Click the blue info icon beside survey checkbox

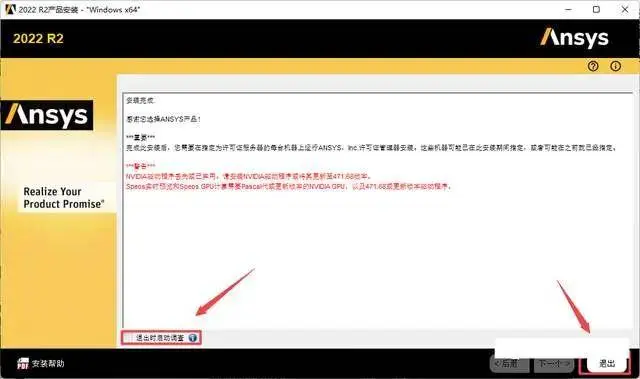[x=193, y=338]
